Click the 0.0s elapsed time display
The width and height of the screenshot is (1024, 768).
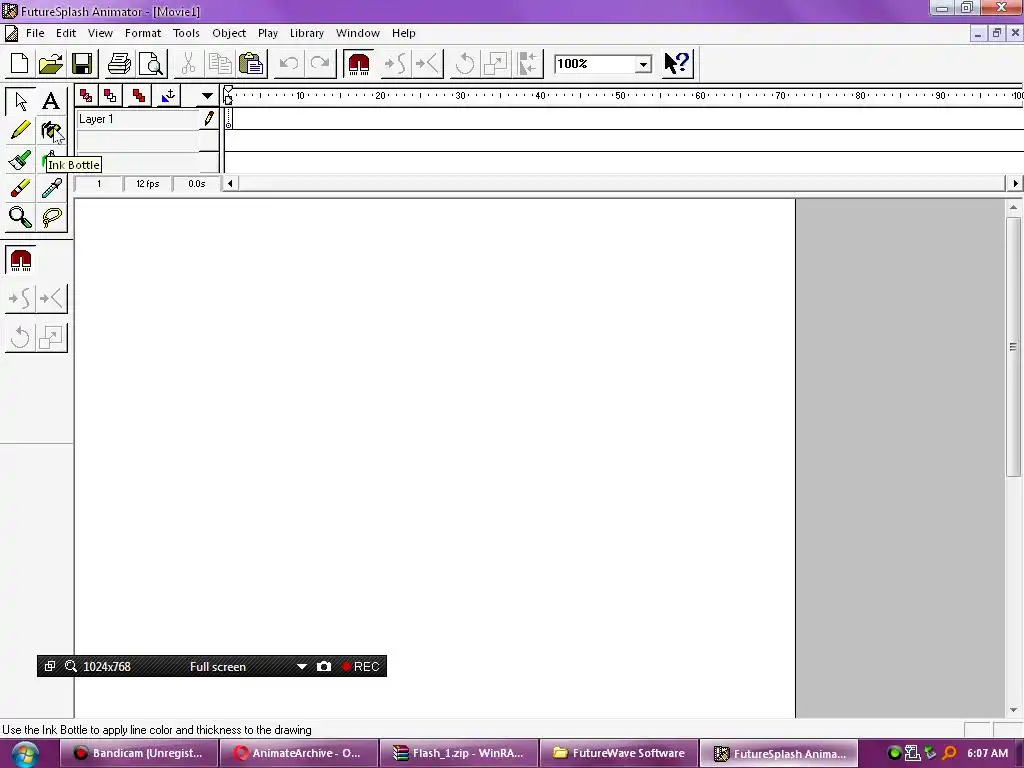point(197,184)
